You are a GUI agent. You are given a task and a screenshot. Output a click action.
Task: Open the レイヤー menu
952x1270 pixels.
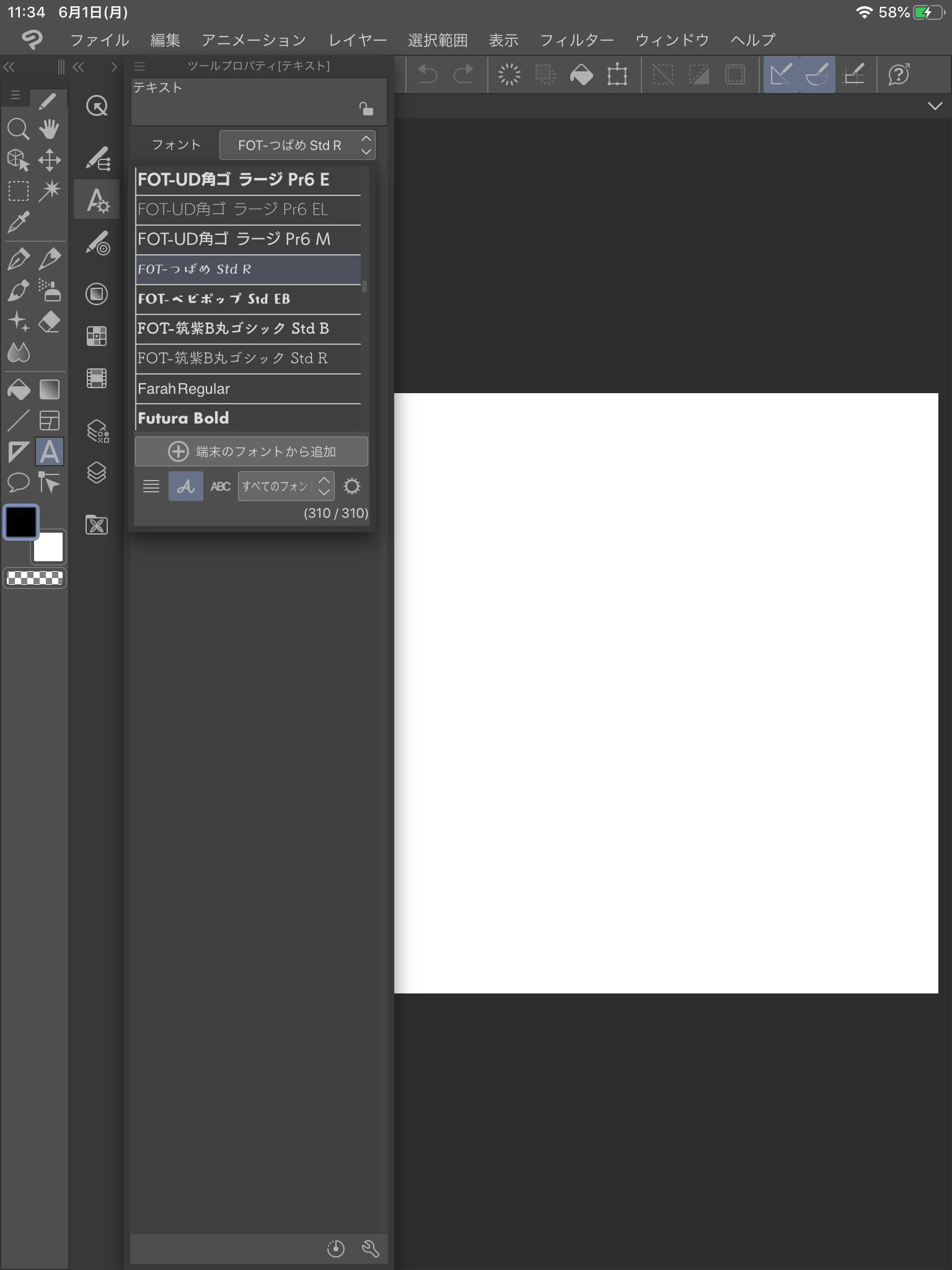point(357,40)
